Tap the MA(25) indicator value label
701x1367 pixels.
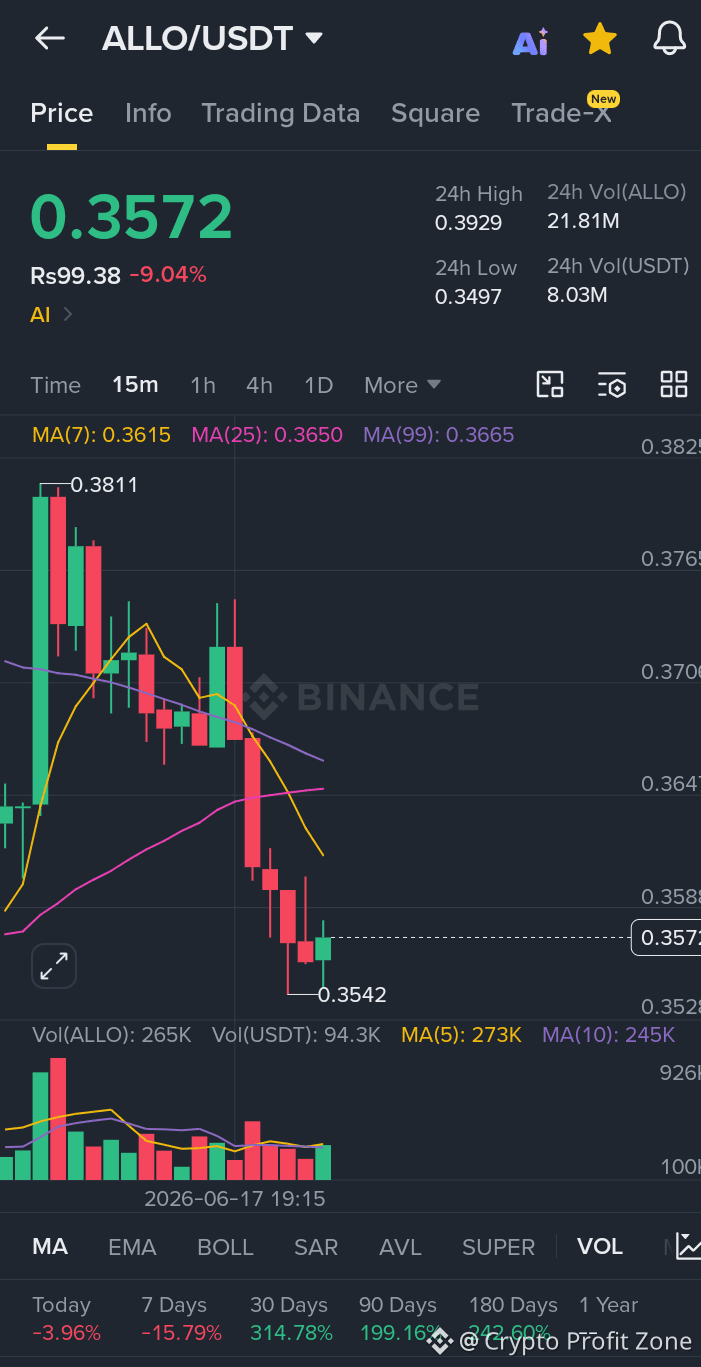point(267,435)
